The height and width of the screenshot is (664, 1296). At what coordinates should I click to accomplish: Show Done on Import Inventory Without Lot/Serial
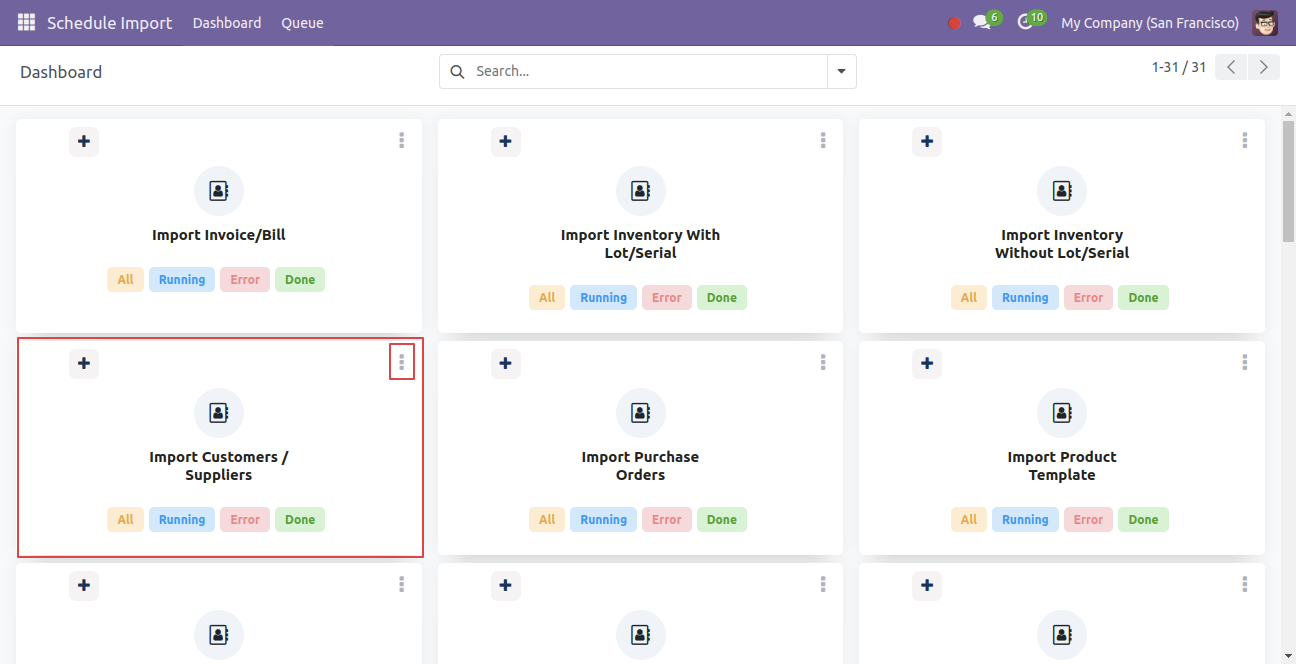[1144, 298]
